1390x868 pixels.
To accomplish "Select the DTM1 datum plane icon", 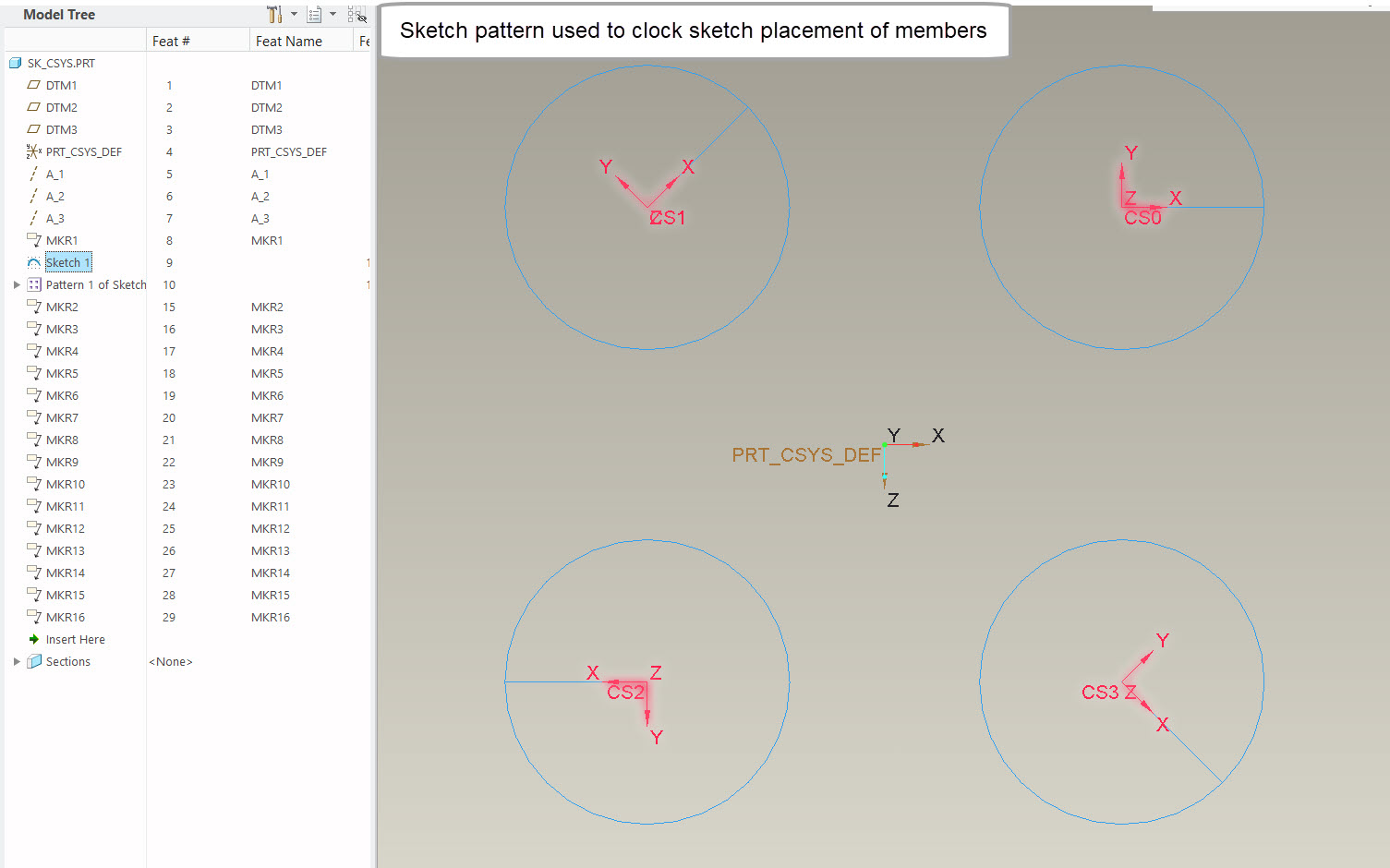I will coord(32,85).
